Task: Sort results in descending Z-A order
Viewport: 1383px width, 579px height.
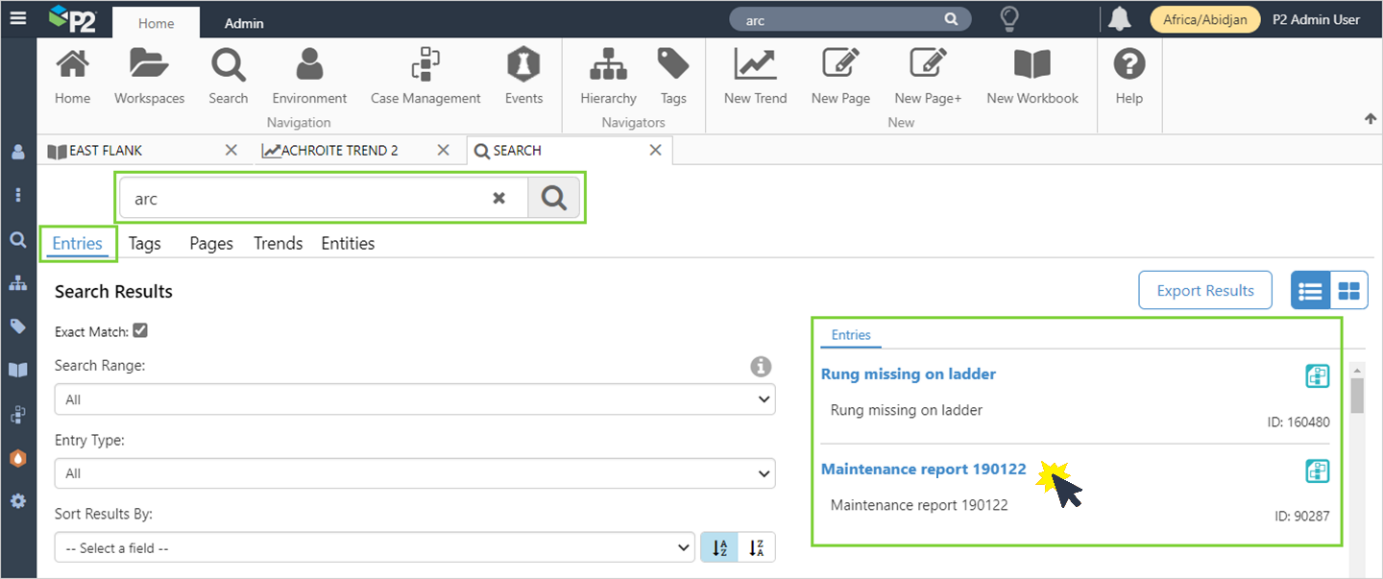Action: pos(756,548)
